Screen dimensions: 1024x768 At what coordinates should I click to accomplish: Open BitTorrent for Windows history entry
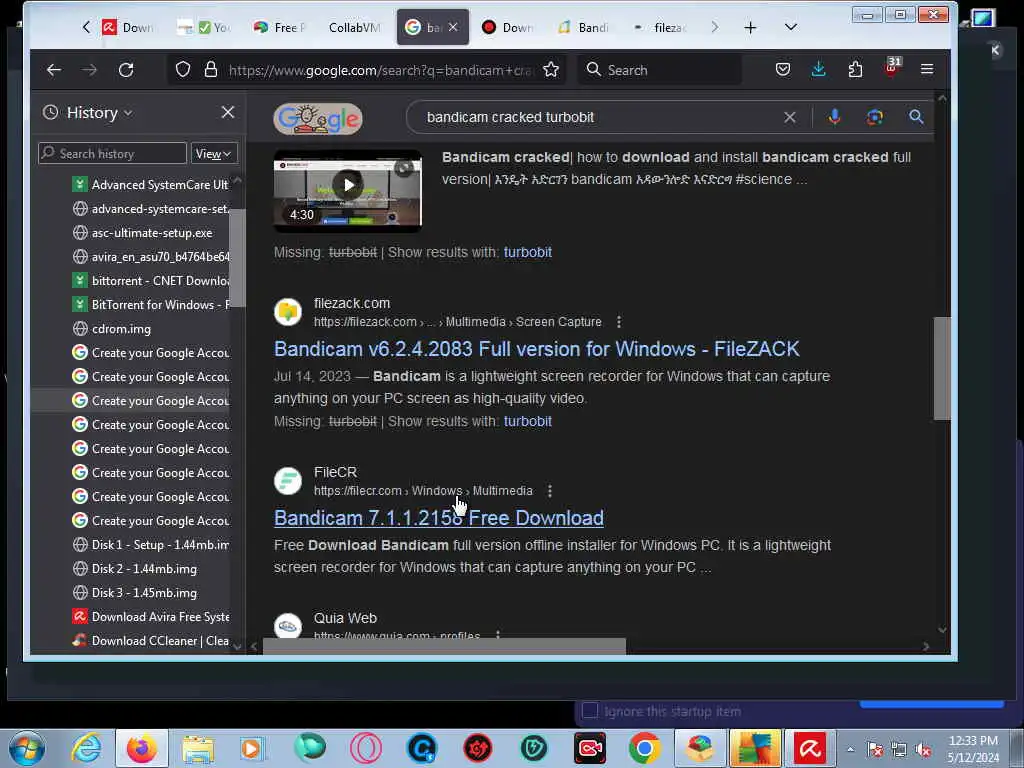coord(150,305)
